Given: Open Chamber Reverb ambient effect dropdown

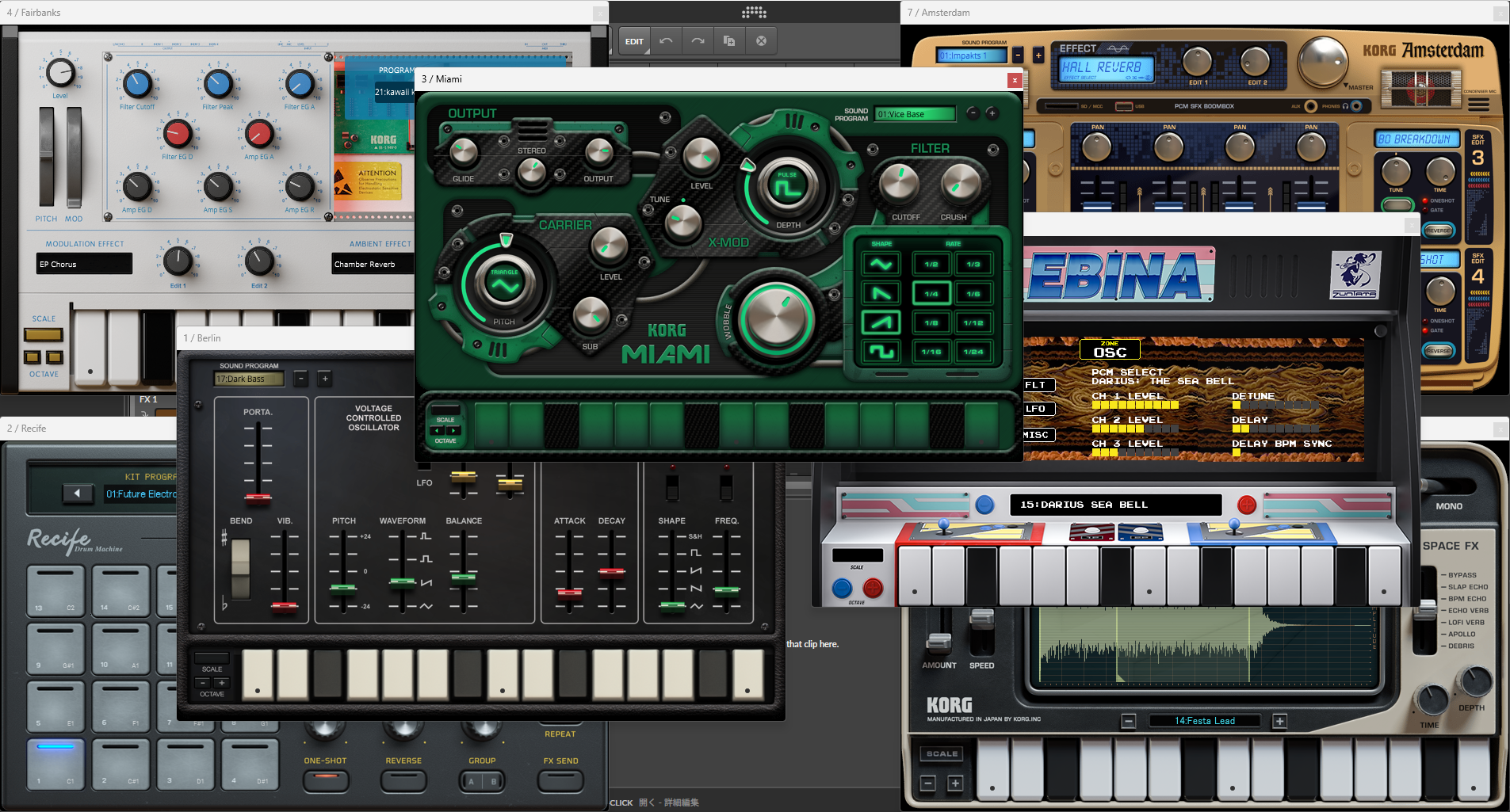Looking at the screenshot, I should tap(373, 264).
